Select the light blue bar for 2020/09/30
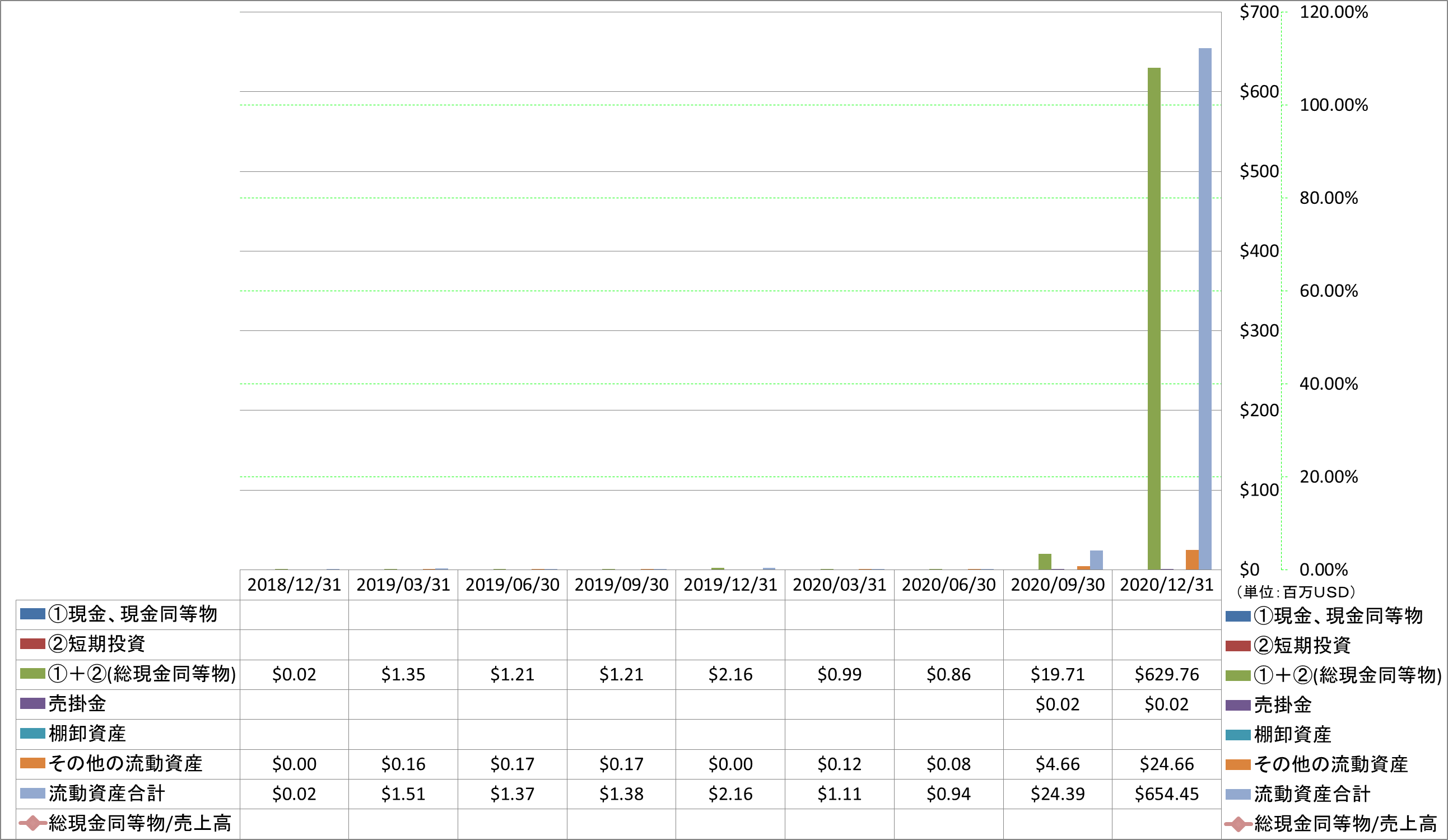 pyautogui.click(x=1096, y=559)
